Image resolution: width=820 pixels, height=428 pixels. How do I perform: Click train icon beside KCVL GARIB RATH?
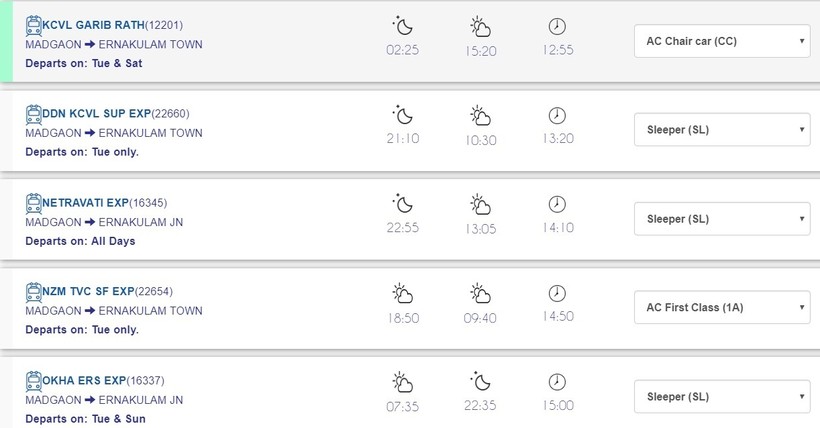pos(34,24)
